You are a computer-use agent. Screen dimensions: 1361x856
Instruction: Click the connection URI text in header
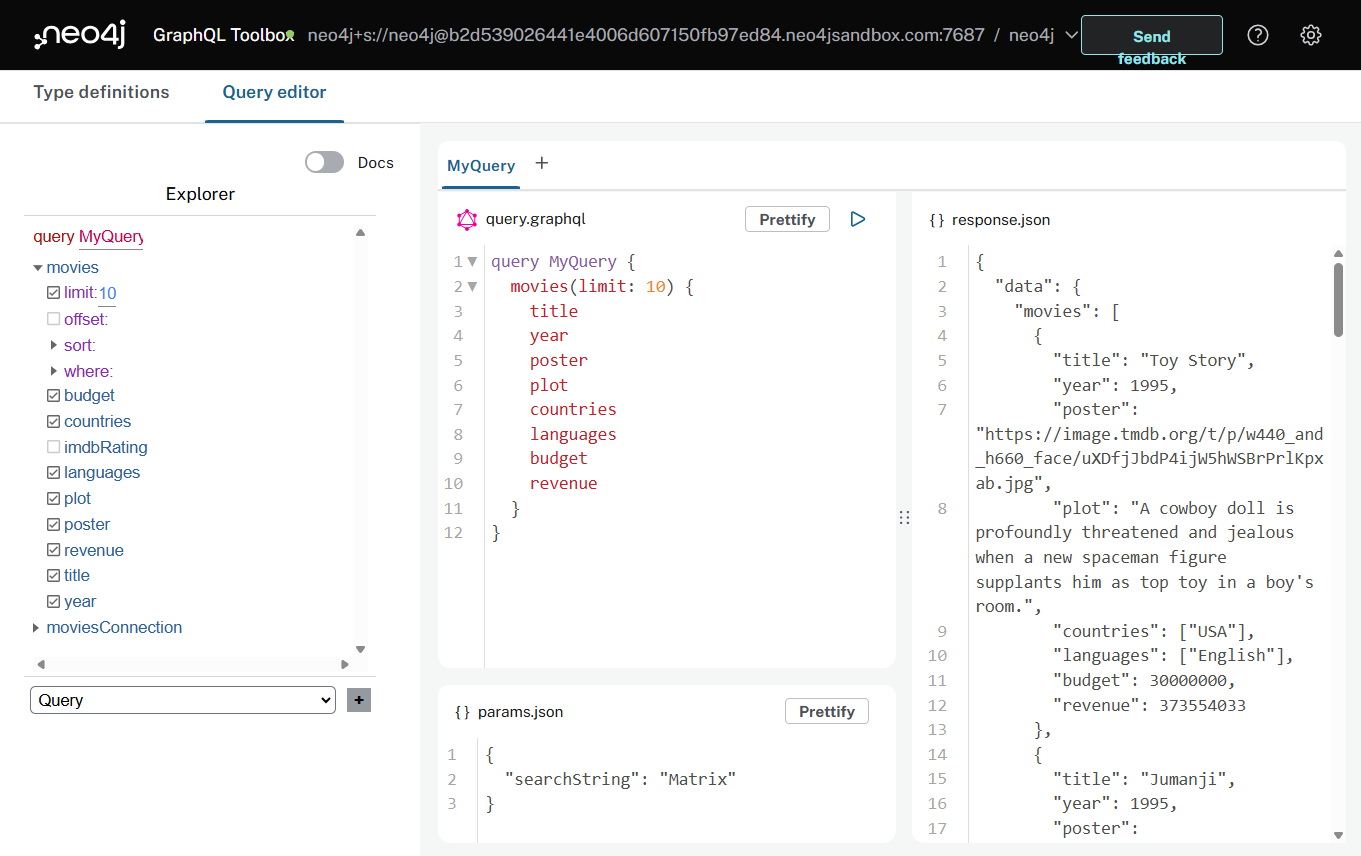tap(646, 35)
